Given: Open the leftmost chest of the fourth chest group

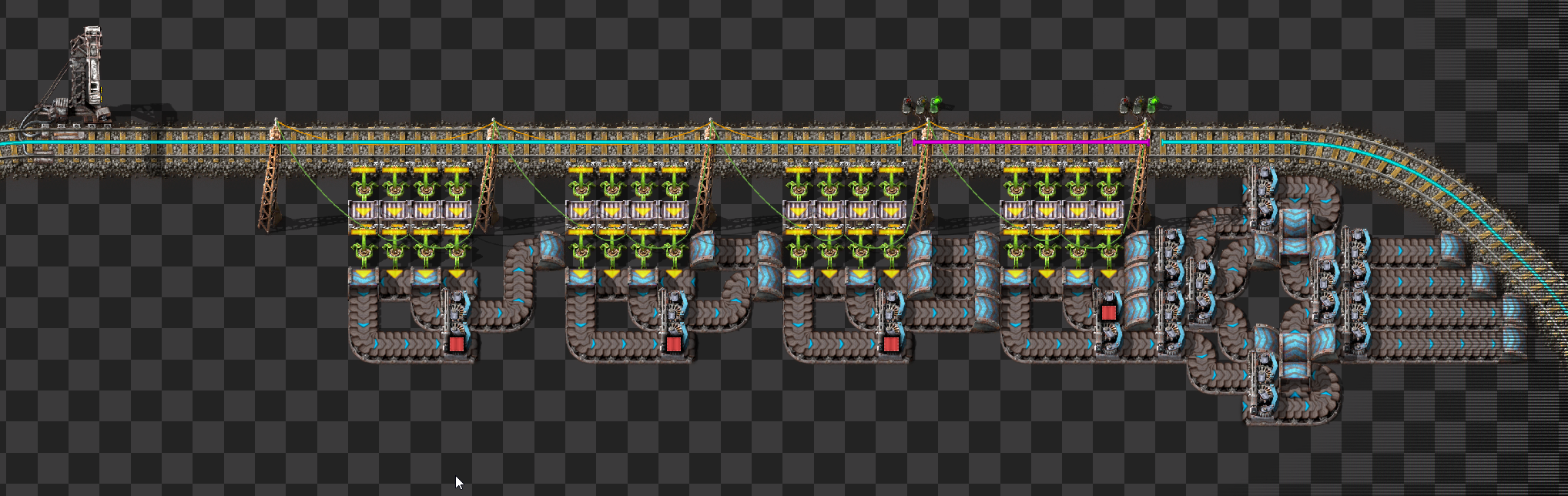Looking at the screenshot, I should pos(1015,210).
